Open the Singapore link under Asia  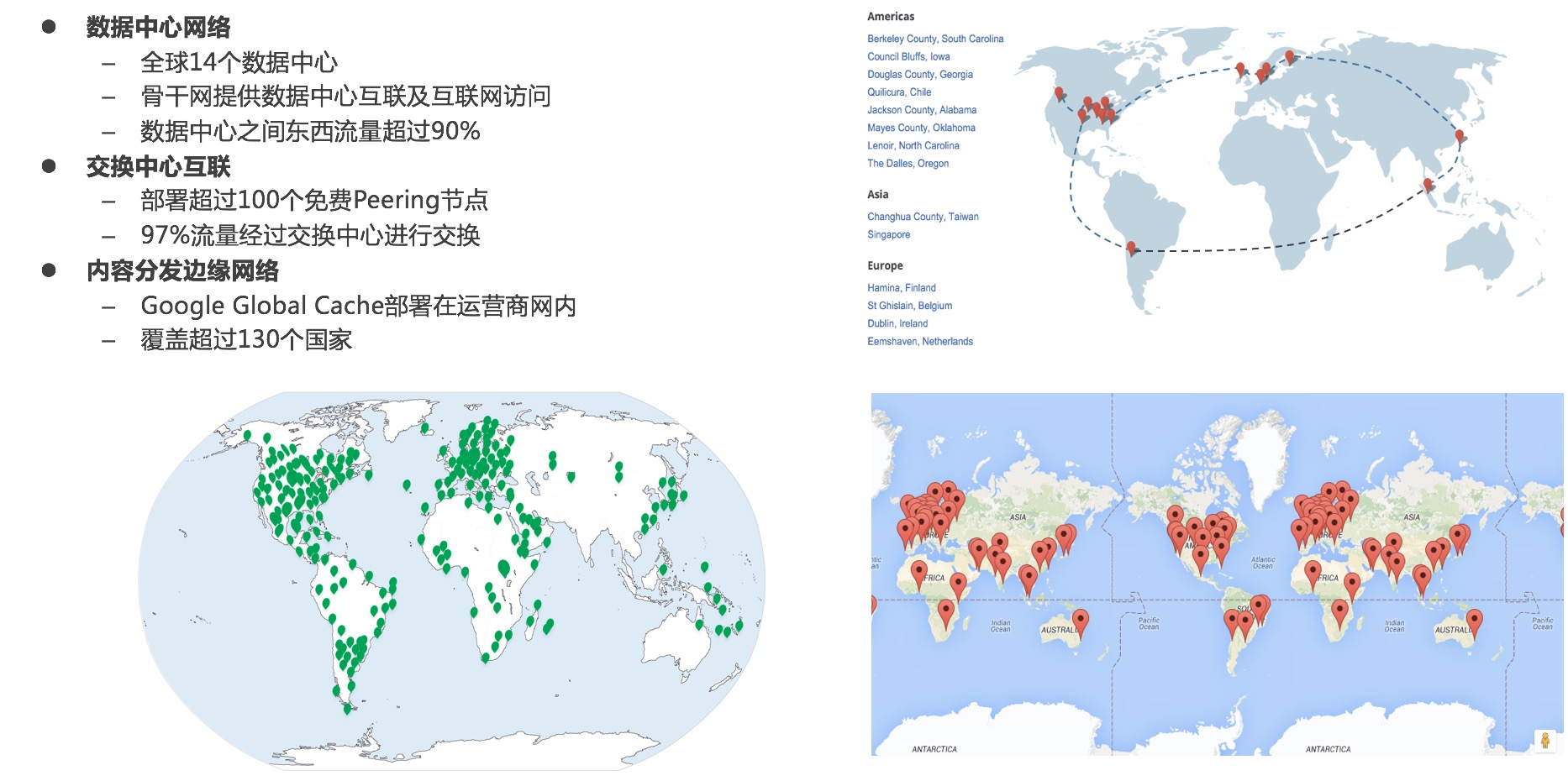click(x=888, y=234)
